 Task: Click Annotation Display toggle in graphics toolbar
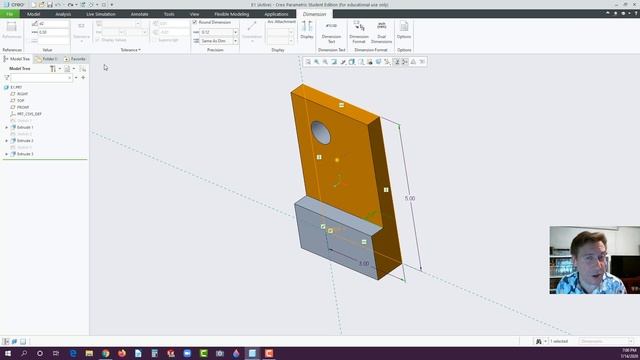point(396,62)
